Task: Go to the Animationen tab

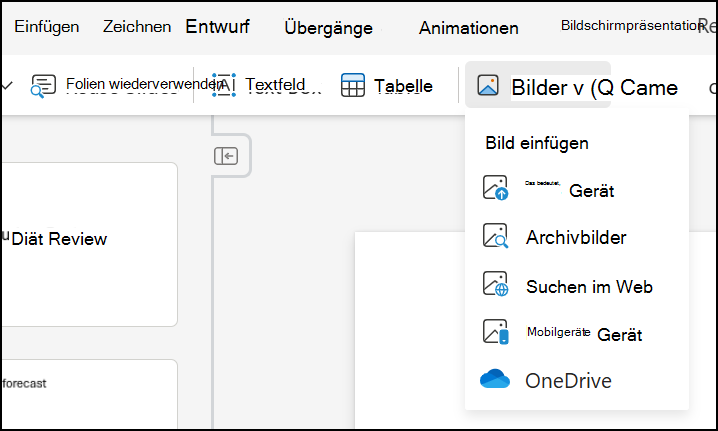Action: coord(468,28)
